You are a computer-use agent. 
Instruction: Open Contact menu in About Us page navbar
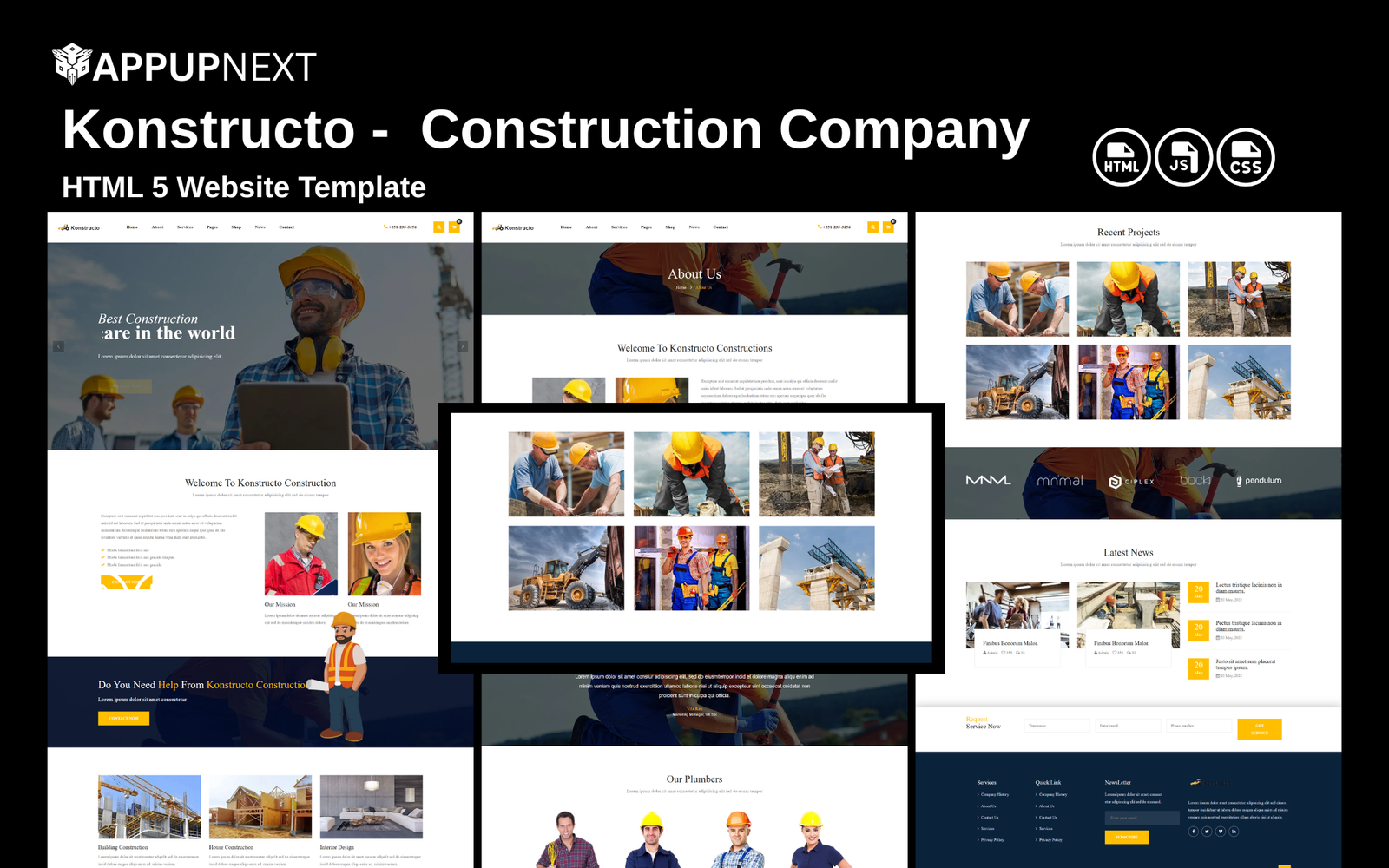pos(721,227)
